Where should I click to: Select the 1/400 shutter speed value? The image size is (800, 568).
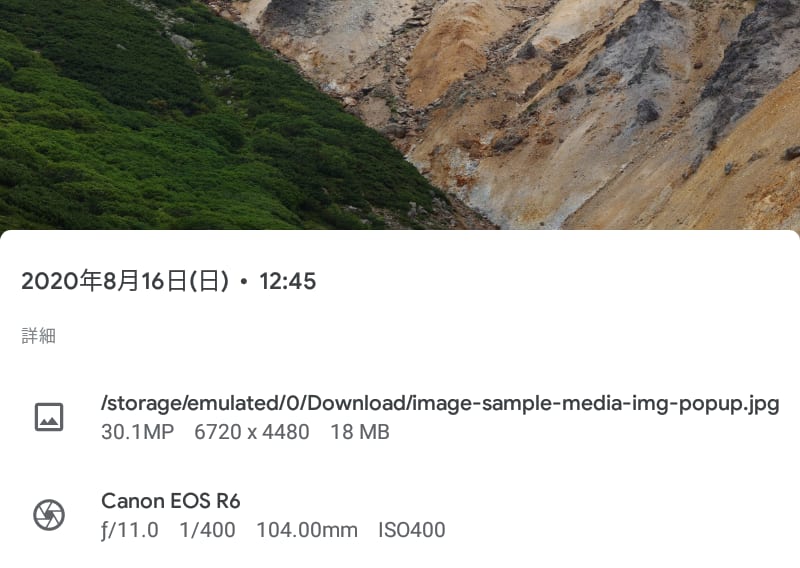tap(207, 530)
